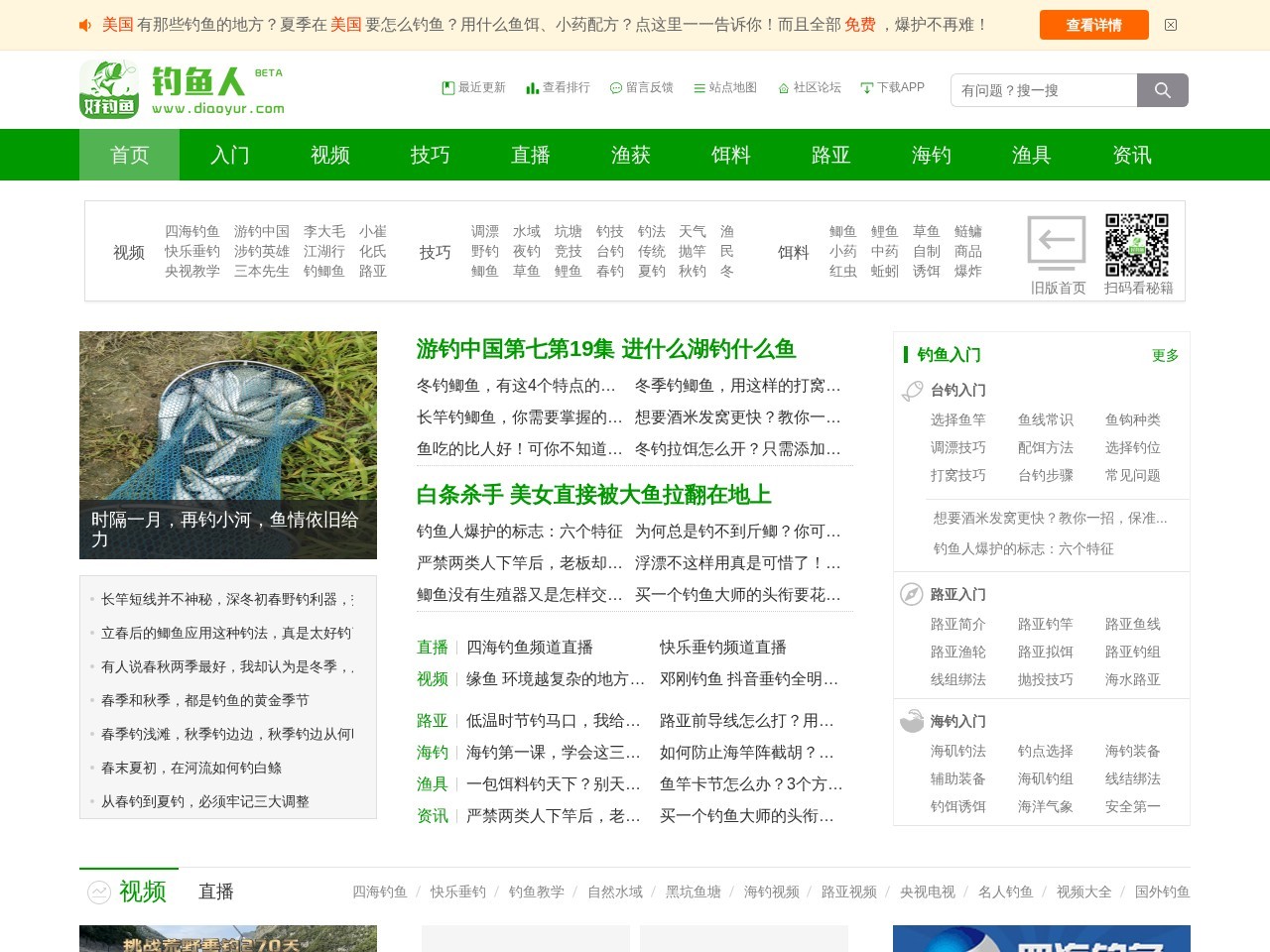Viewport: 1270px width, 952px height.
Task: Select 路亚 in the green navigation bar
Action: pos(830,155)
